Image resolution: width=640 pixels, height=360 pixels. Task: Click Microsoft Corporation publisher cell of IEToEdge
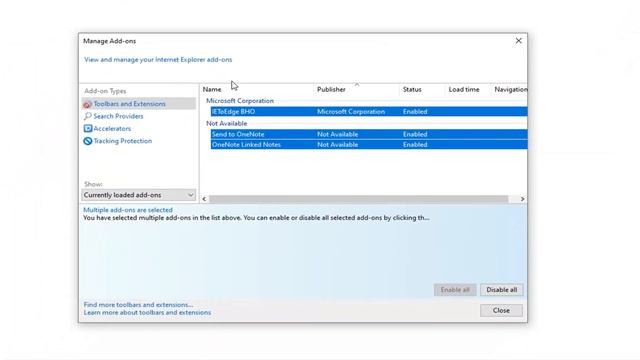pyautogui.click(x=351, y=111)
